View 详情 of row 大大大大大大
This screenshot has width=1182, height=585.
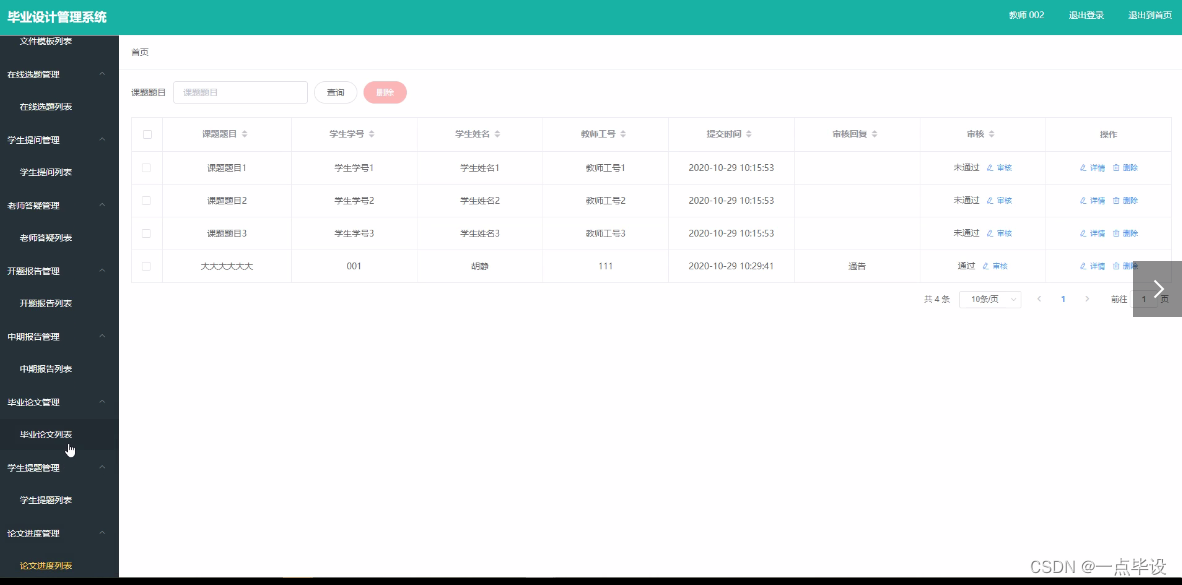pyautogui.click(x=1092, y=266)
